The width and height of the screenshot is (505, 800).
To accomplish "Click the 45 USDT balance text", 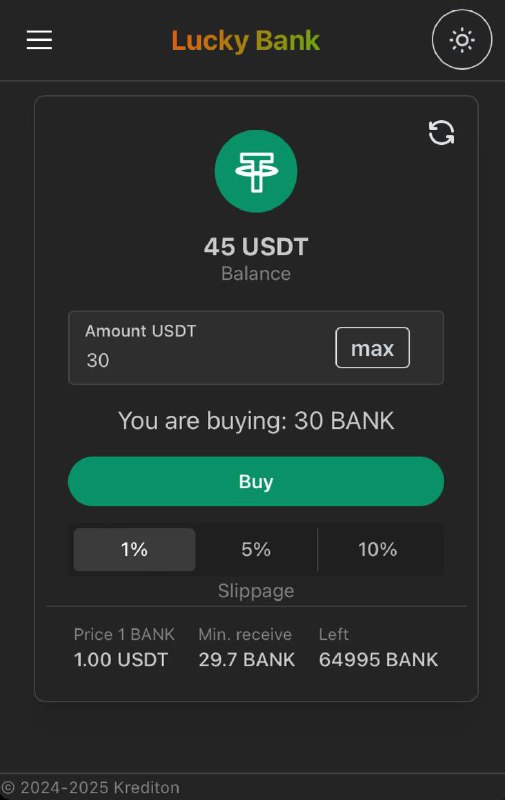I will pyautogui.click(x=256, y=247).
